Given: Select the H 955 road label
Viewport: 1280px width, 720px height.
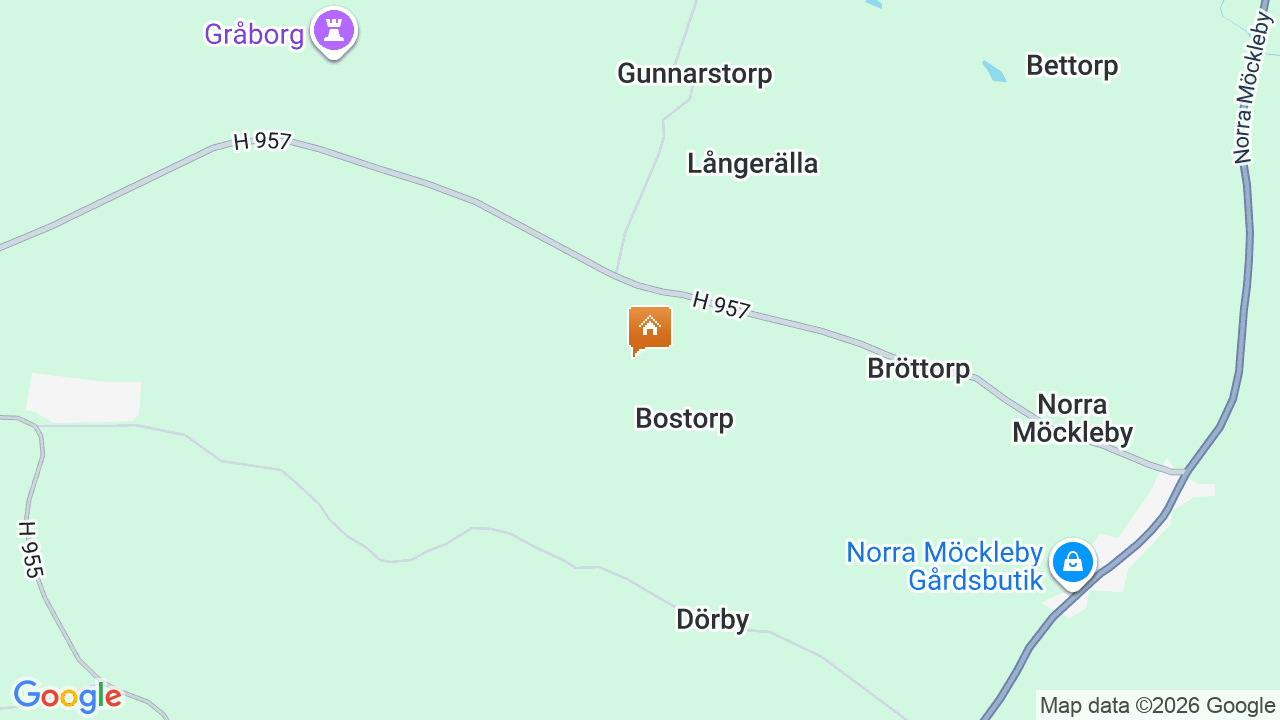Looking at the screenshot, I should [32, 549].
